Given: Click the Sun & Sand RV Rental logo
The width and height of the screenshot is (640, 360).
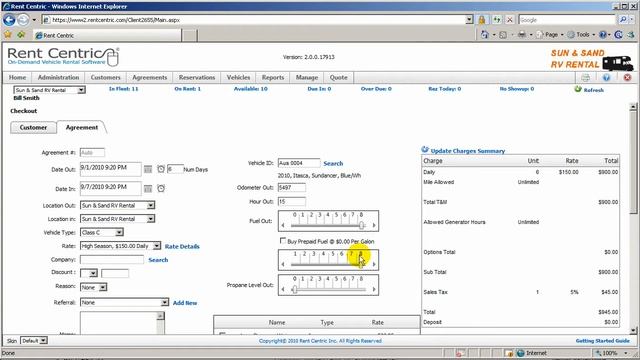Looking at the screenshot, I should (x=591, y=60).
